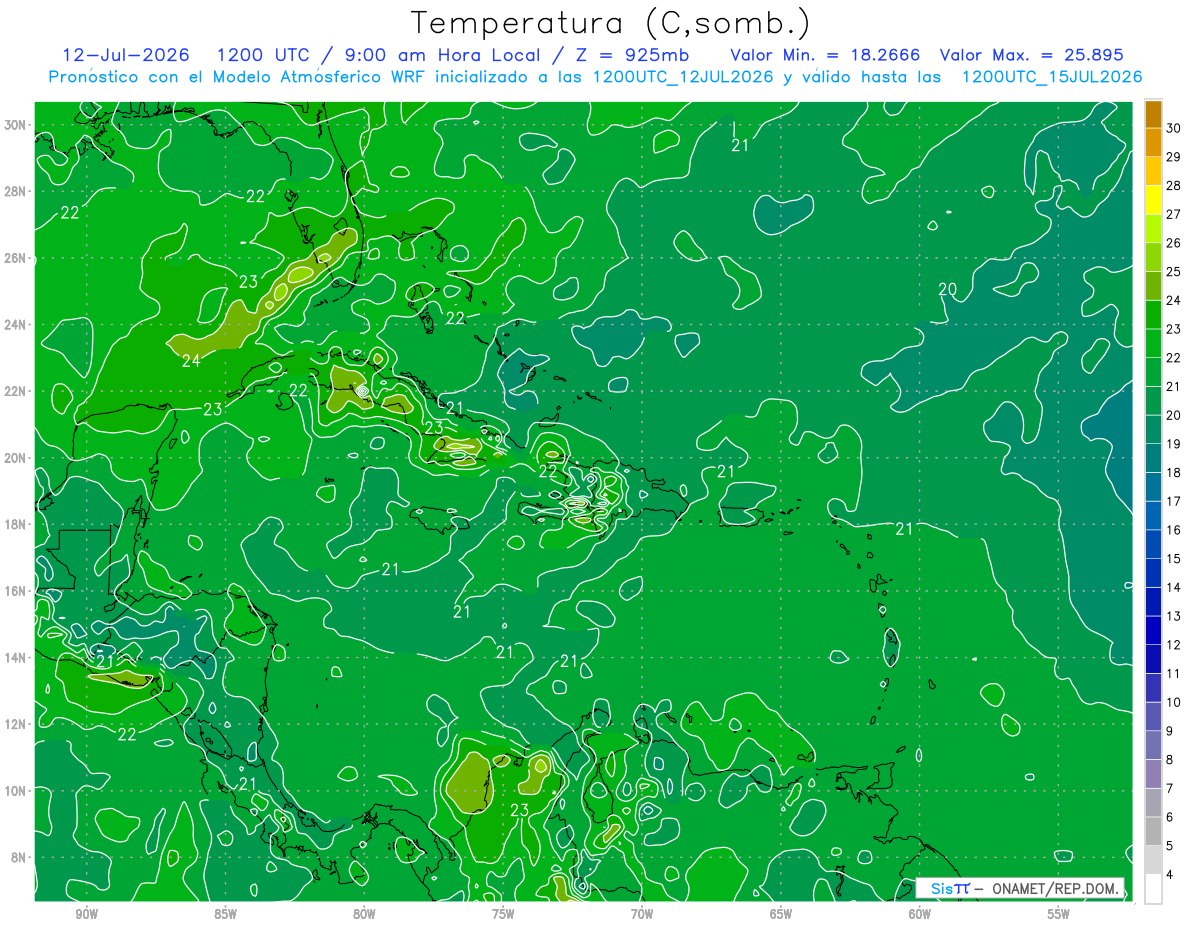Click the color scale label "29"

(1174, 157)
